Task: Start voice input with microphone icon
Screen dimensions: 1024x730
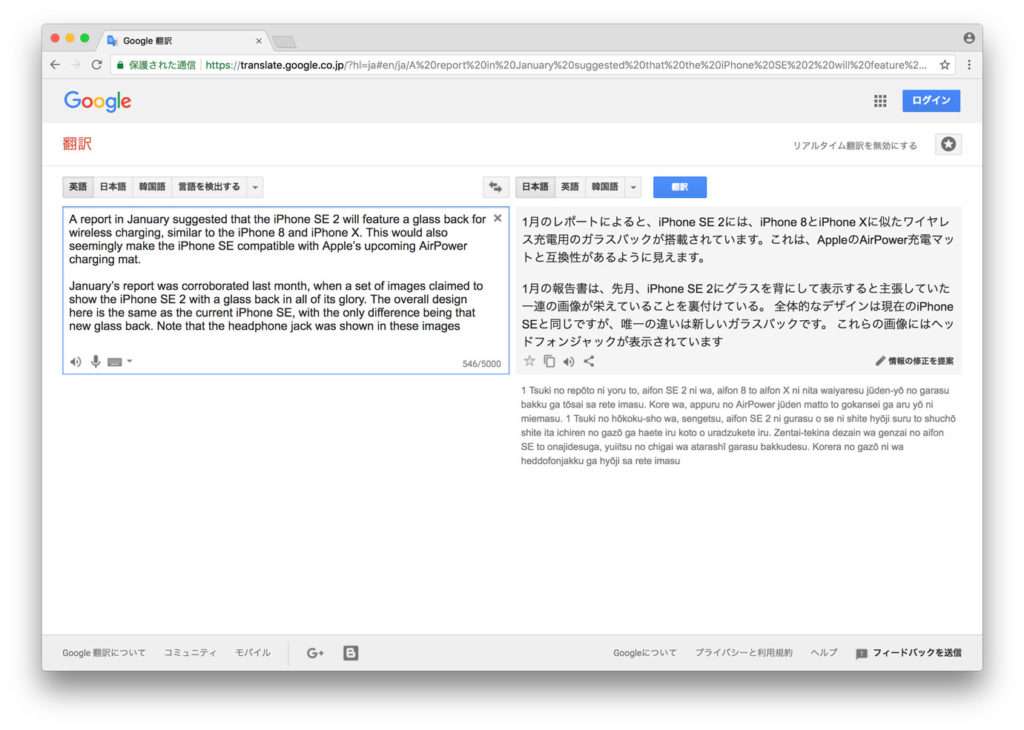Action: [x=95, y=361]
